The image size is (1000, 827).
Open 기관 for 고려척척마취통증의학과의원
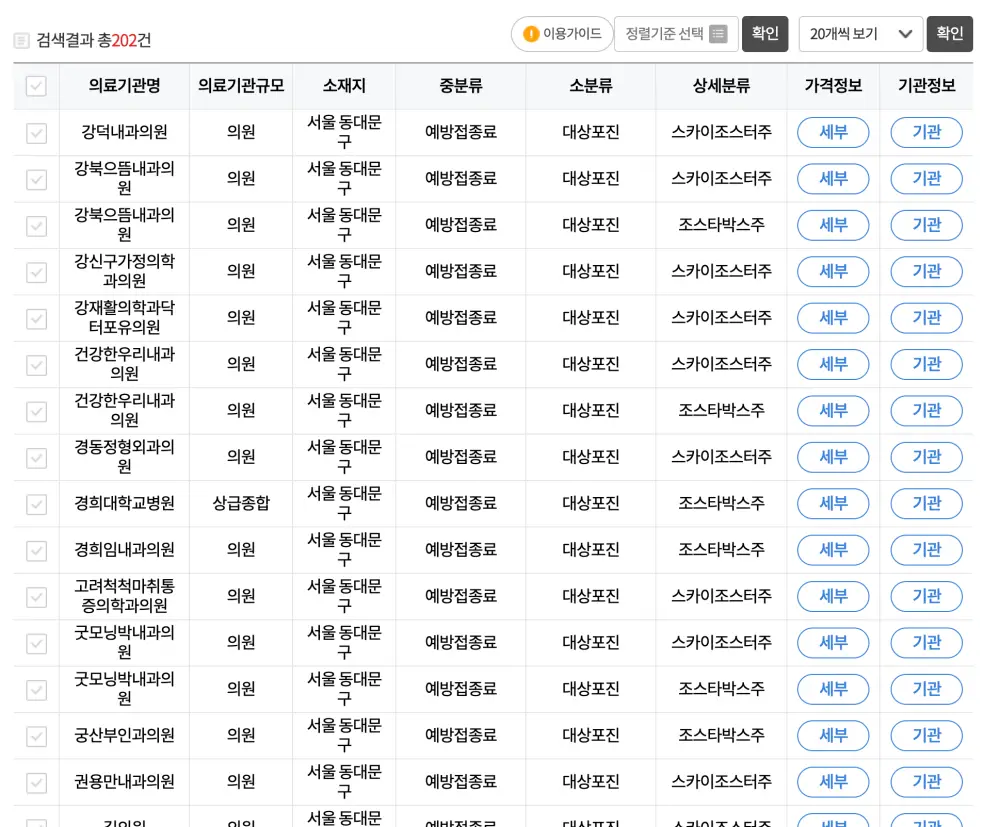[926, 596]
